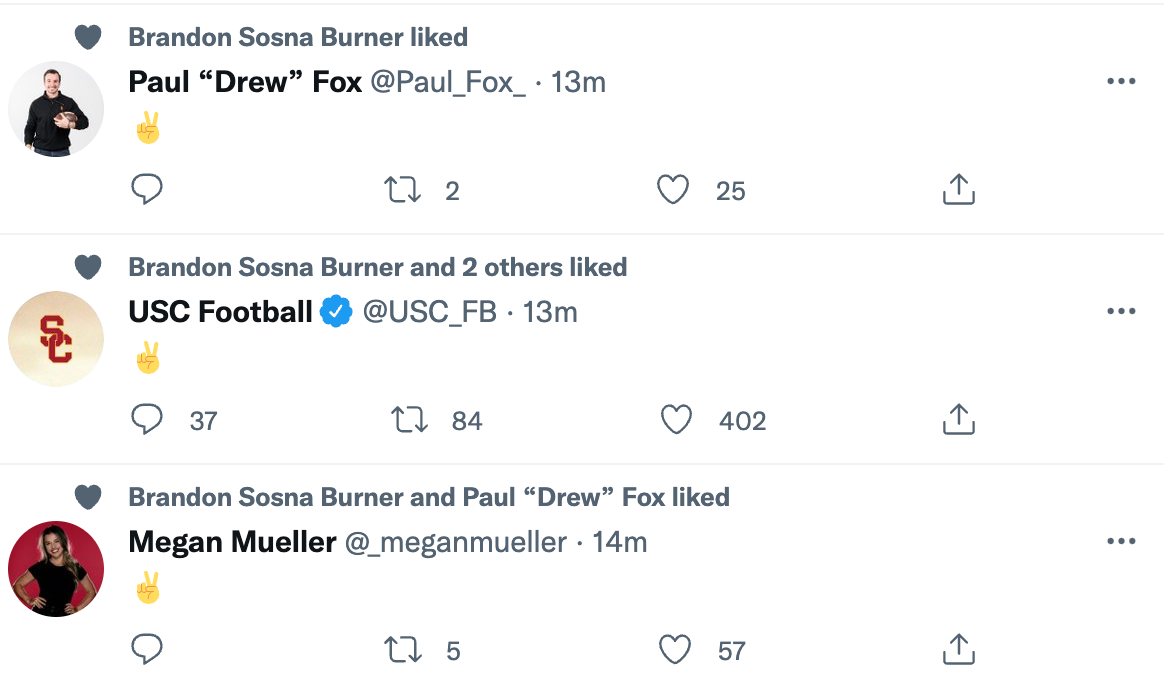Open Paul Fox's profile picture

56,109
